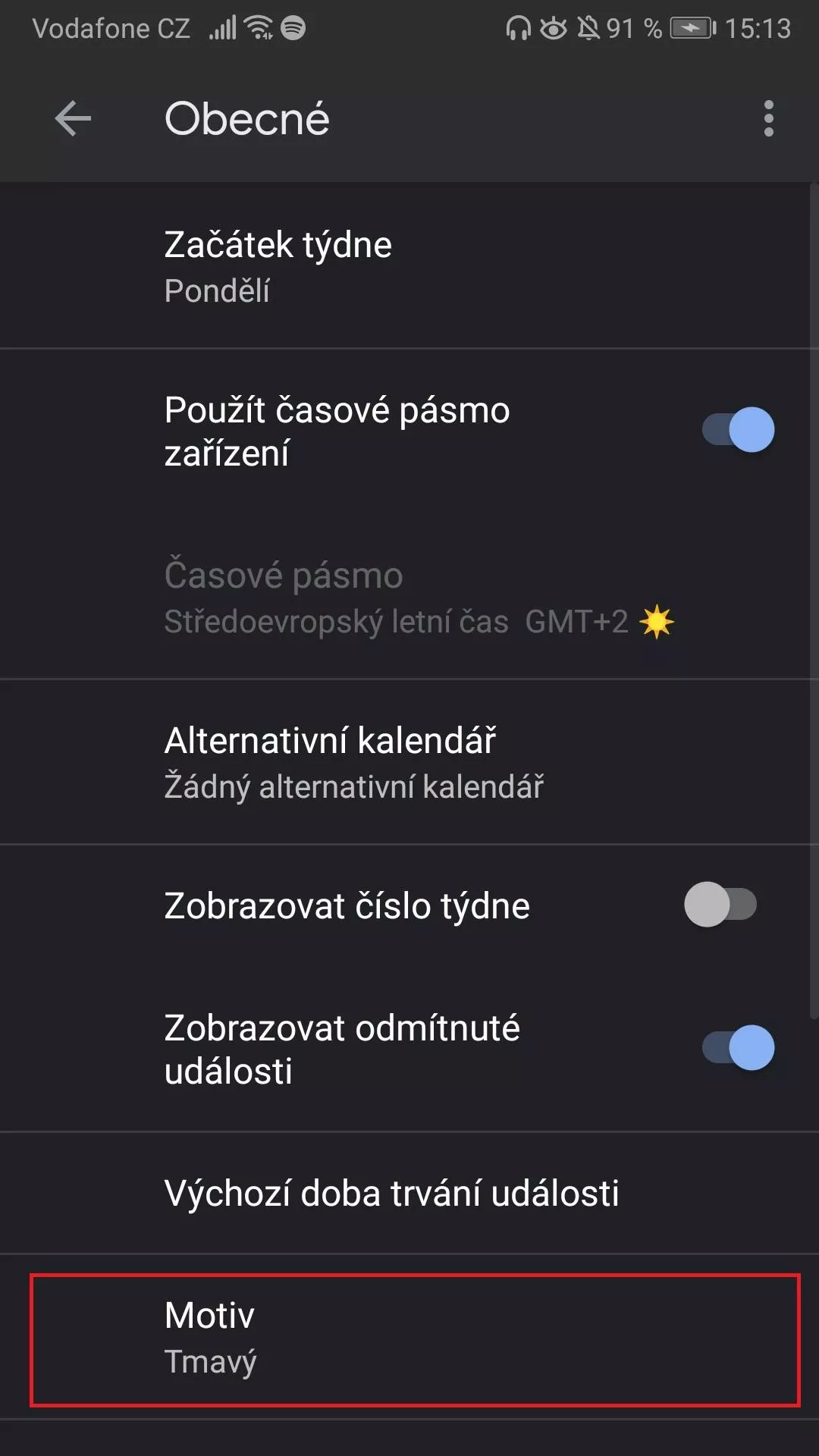This screenshot has height=1456, width=819.
Task: Tap the headphones status icon
Action: [x=518, y=29]
